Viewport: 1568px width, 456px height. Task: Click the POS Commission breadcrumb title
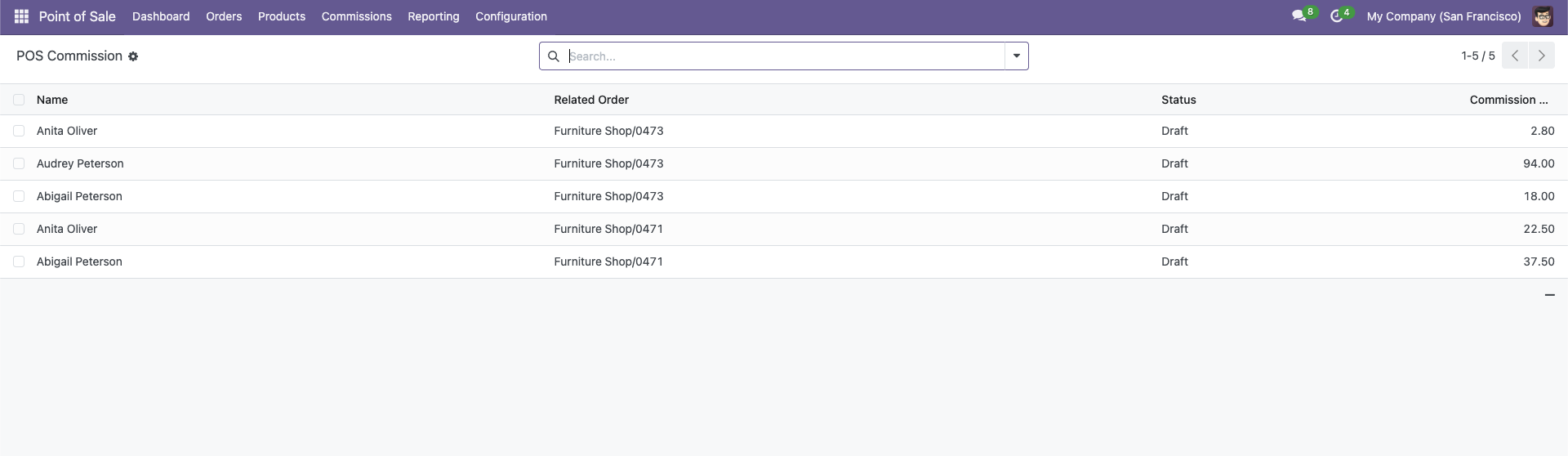pos(69,56)
